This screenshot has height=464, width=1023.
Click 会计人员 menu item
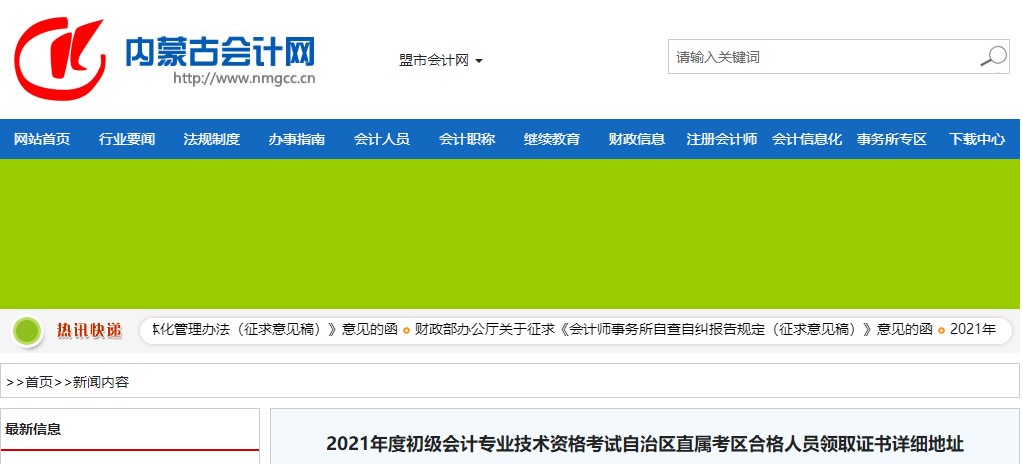click(x=382, y=139)
